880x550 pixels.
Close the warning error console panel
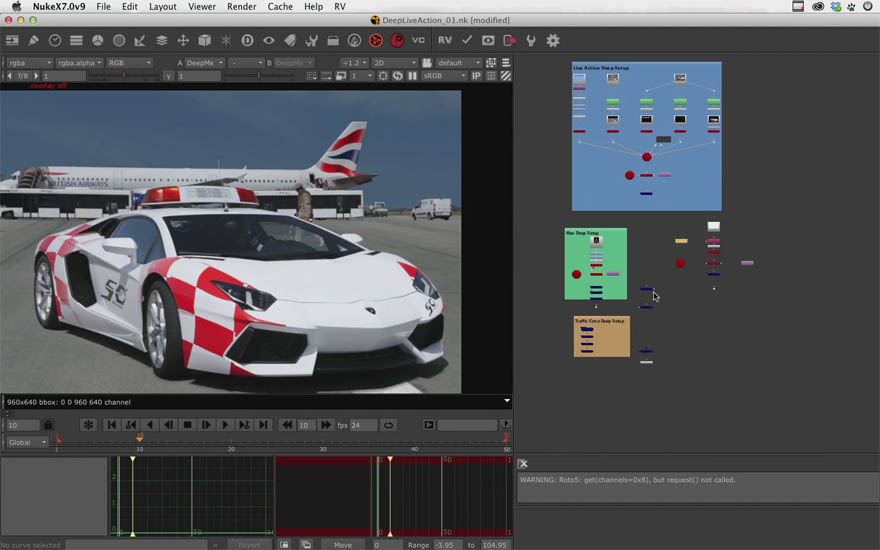coord(523,464)
